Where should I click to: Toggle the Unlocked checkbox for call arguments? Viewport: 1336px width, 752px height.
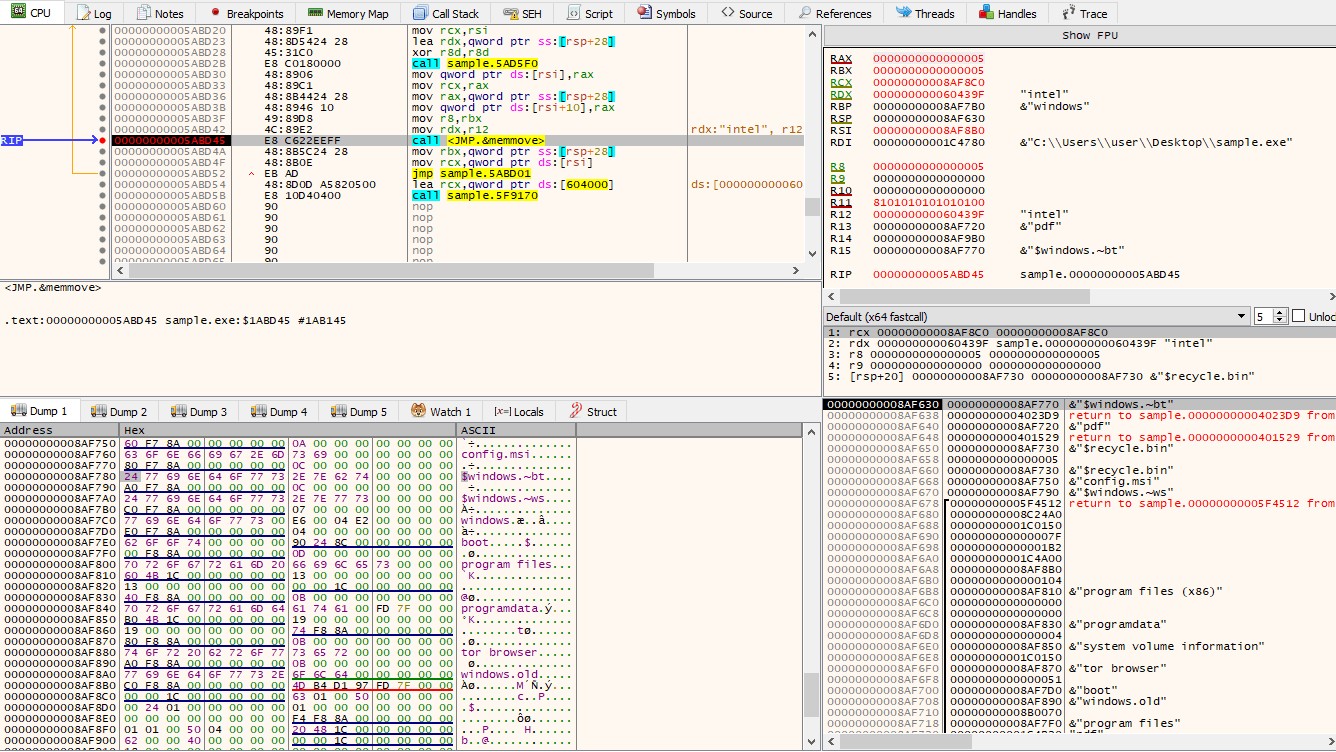pyautogui.click(x=1299, y=316)
